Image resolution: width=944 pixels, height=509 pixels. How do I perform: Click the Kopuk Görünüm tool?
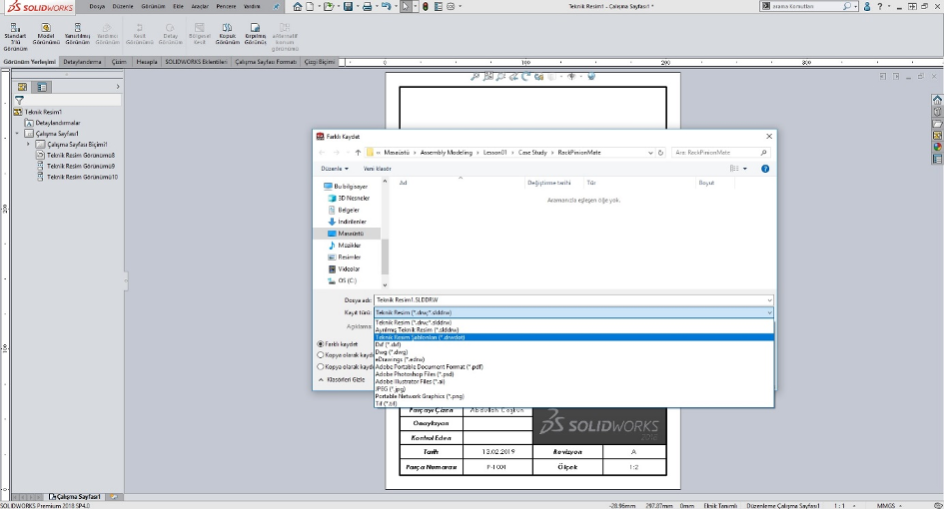pos(227,27)
